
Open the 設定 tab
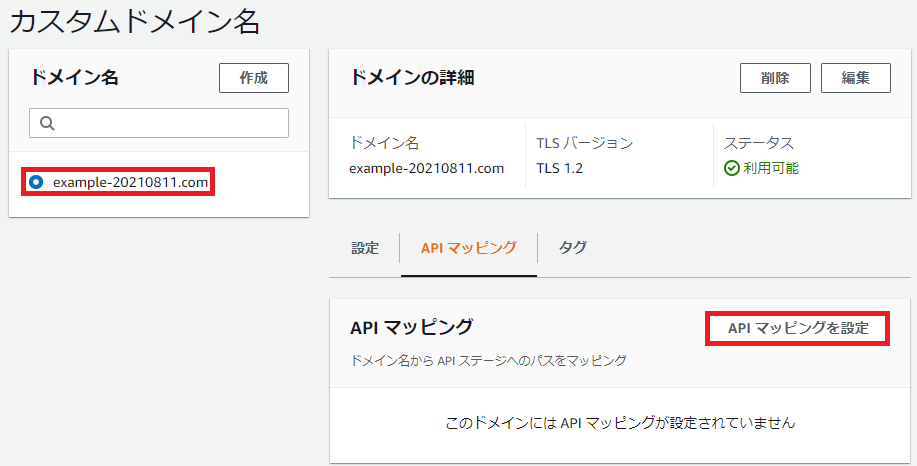click(365, 248)
